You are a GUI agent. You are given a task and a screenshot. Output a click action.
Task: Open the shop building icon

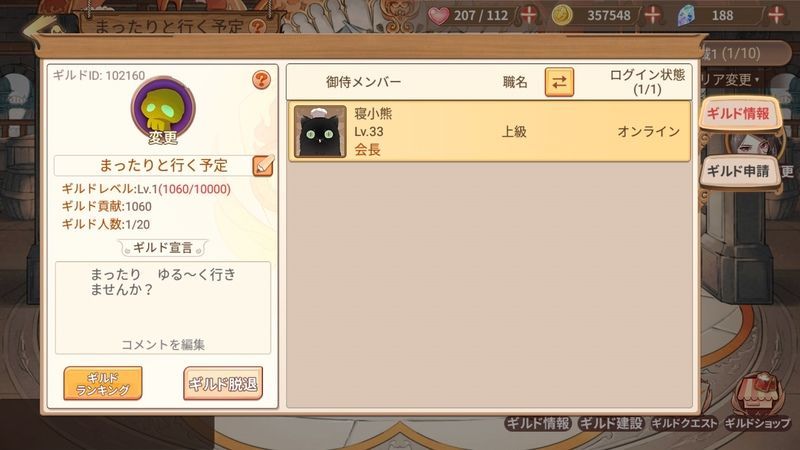click(757, 394)
